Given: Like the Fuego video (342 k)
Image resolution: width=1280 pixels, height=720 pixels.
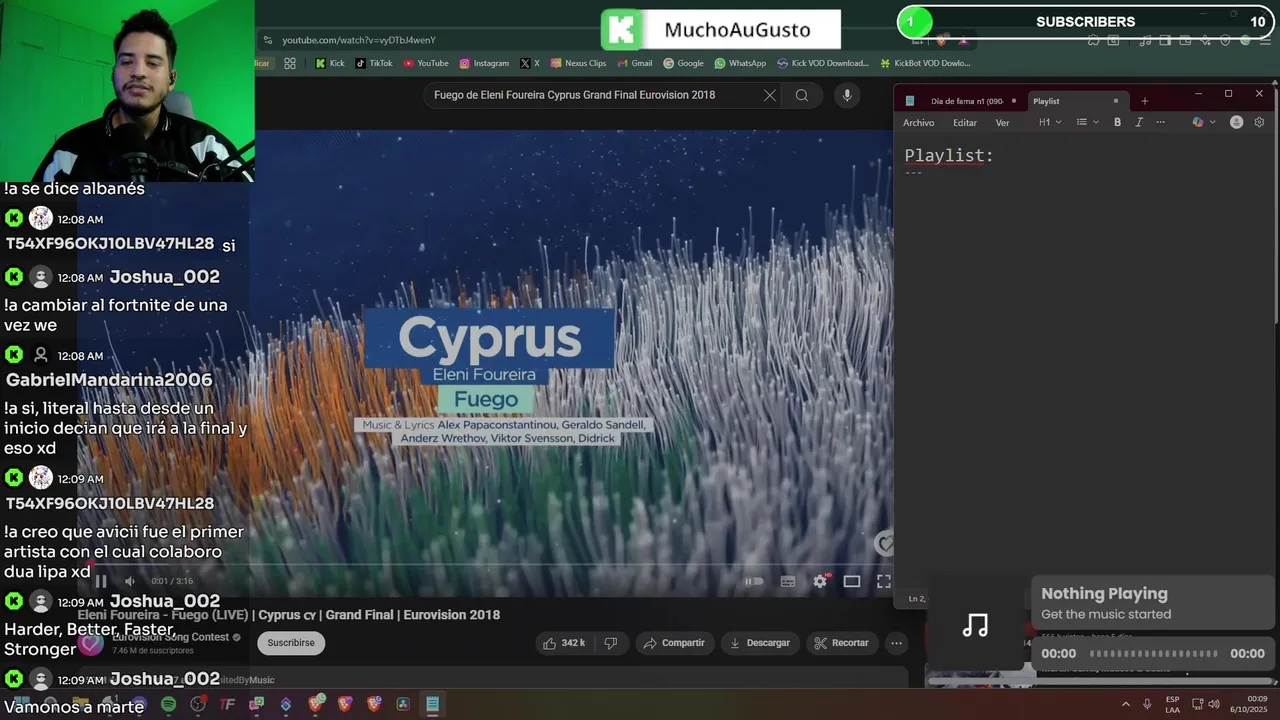Looking at the screenshot, I should tap(565, 643).
